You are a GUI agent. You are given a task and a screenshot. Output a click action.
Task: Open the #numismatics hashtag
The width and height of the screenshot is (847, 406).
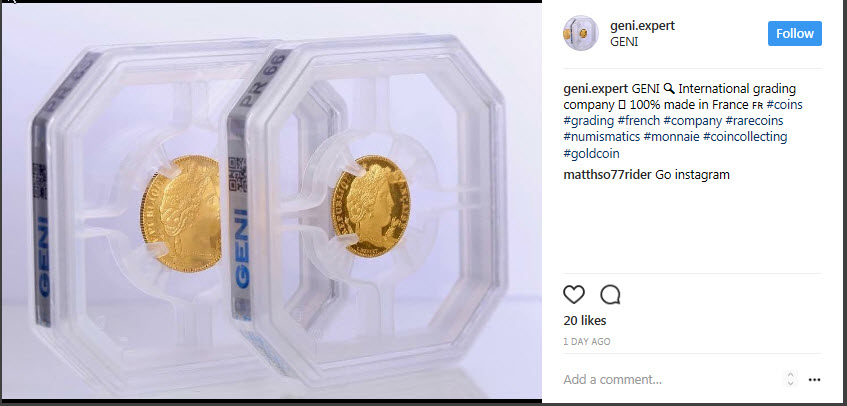pos(602,137)
